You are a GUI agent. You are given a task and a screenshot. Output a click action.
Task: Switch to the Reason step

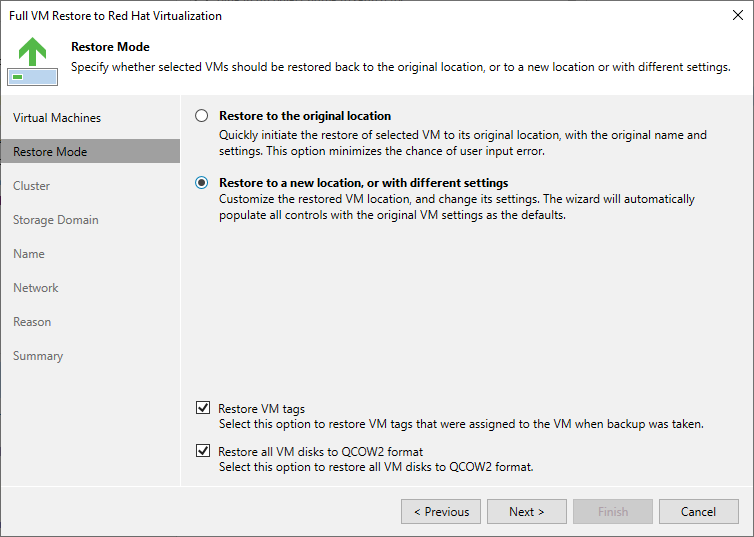pos(32,322)
